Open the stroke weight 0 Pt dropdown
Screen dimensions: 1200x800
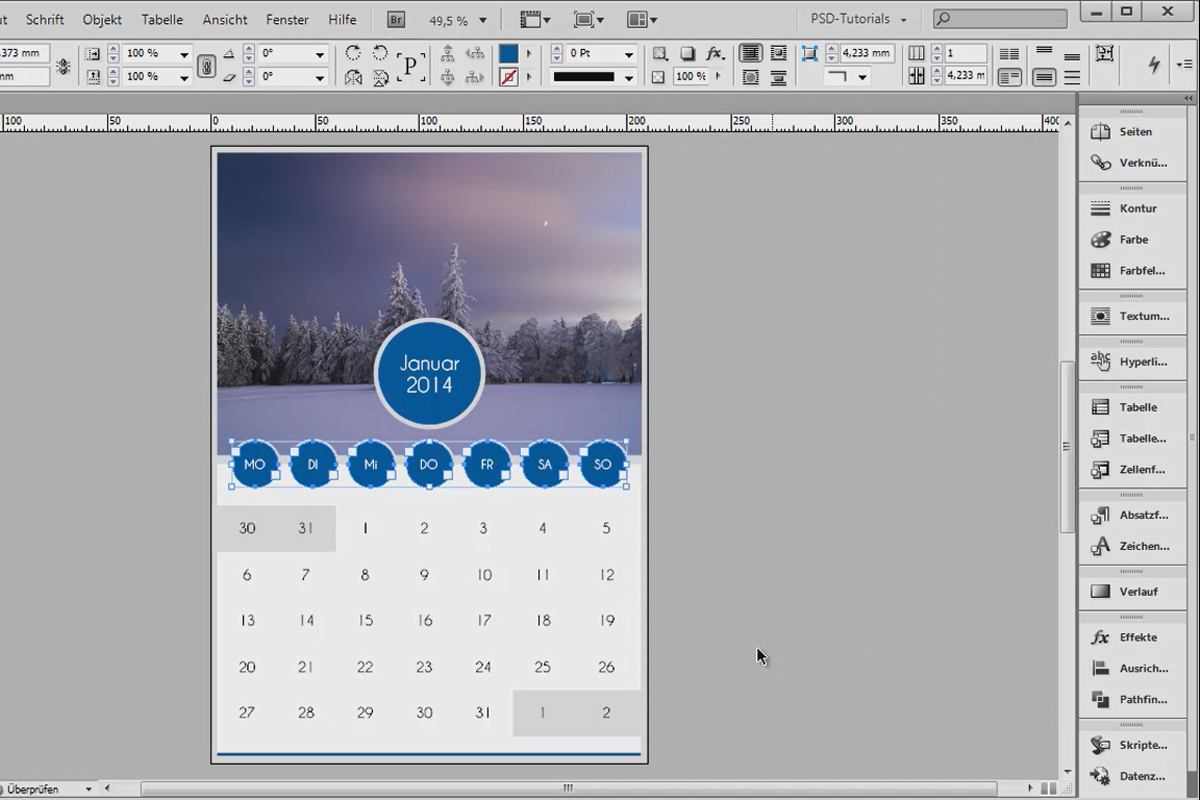click(628, 54)
